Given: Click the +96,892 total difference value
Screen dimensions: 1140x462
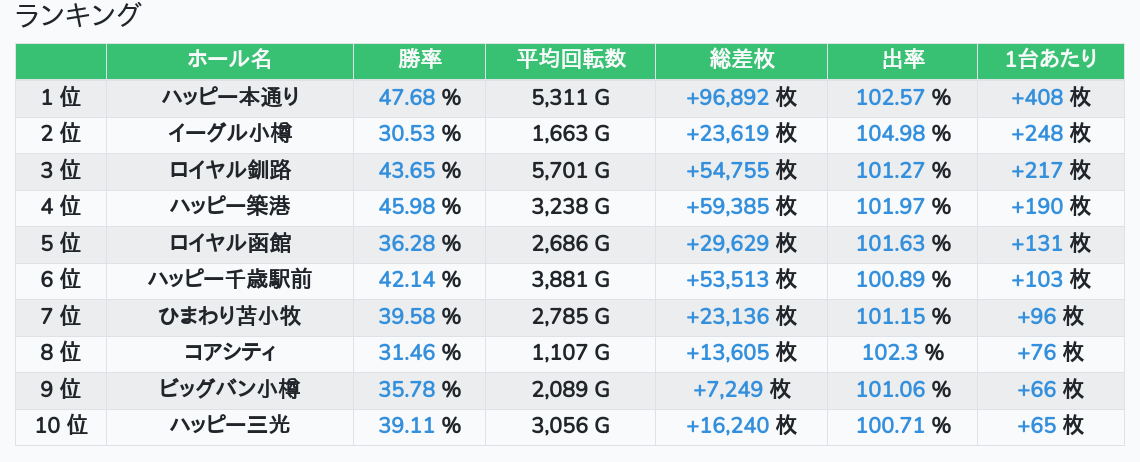Looking at the screenshot, I should pyautogui.click(x=727, y=97).
